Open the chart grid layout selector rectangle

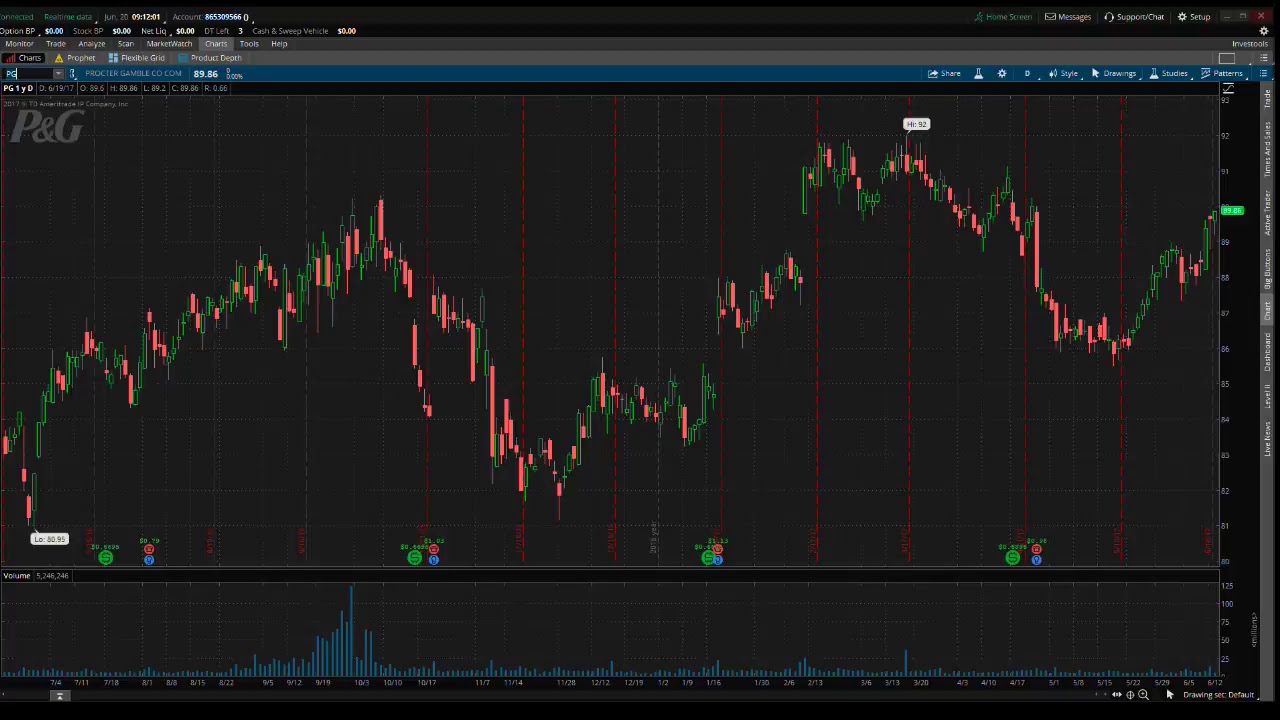pos(1227,58)
